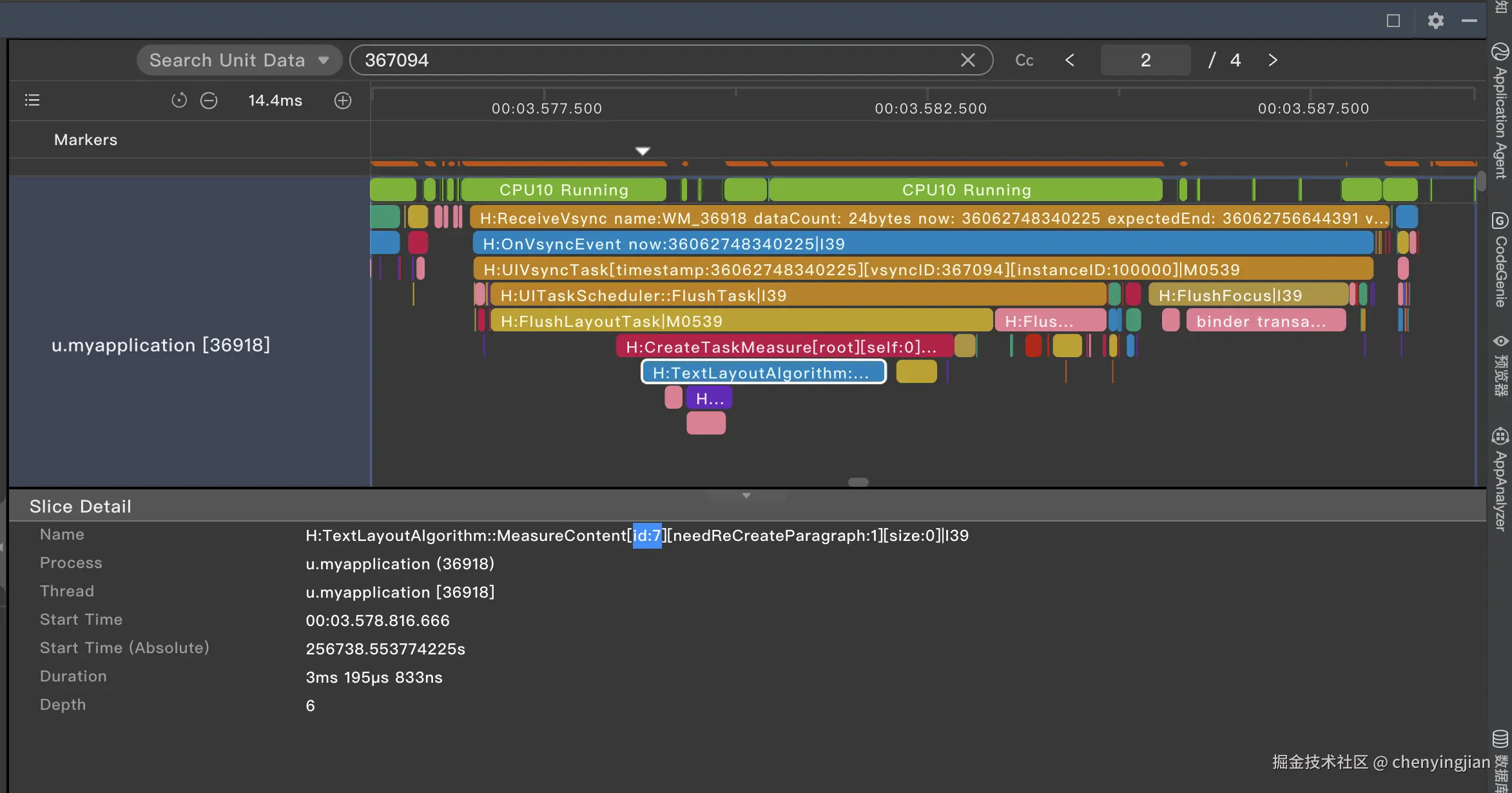Screen dimensions: 1512x793
Task: Select the H:FlushLayoutTask|M0539 slice
Action: [x=741, y=321]
